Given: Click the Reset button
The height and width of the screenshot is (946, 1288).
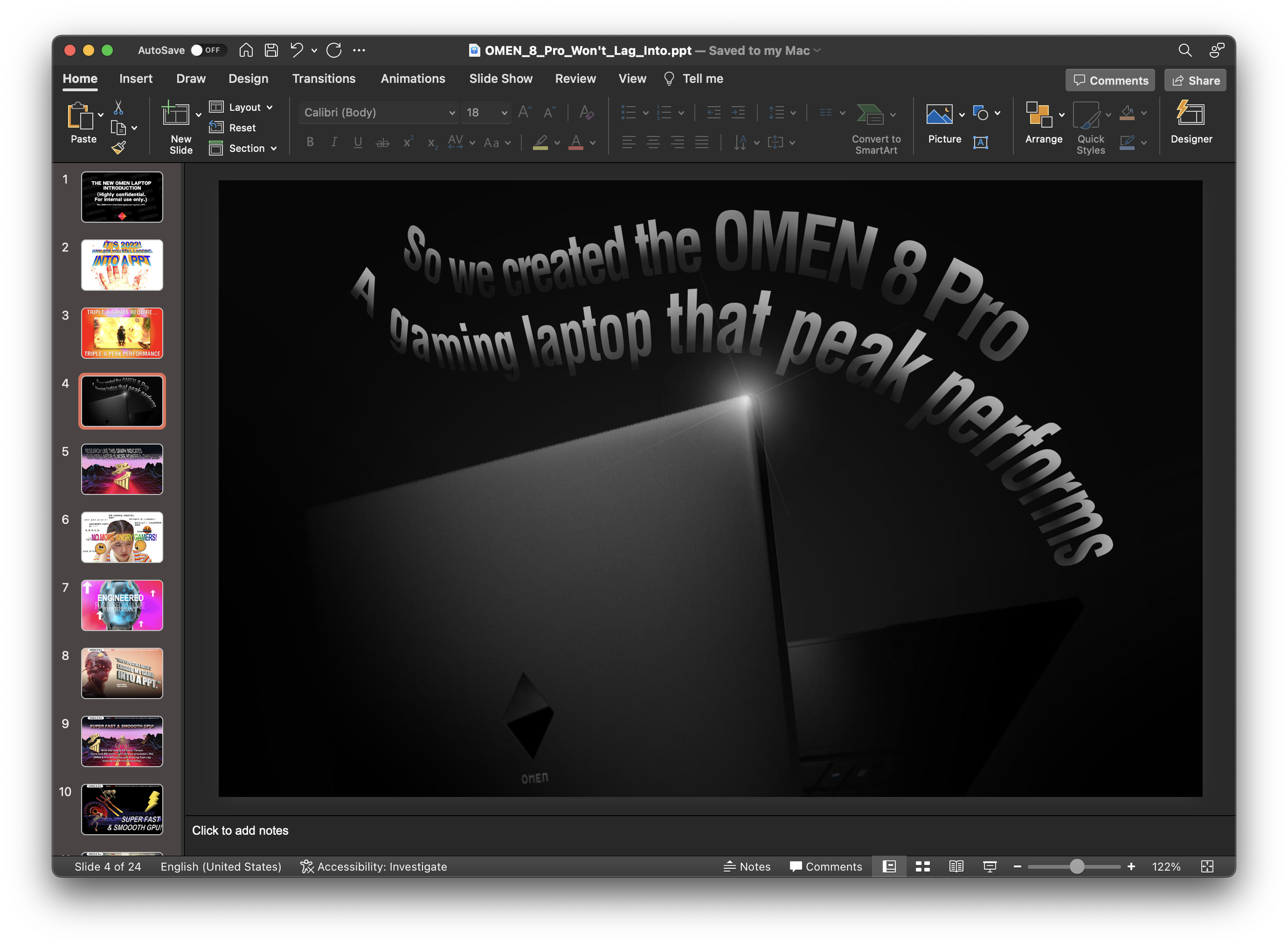Looking at the screenshot, I should point(233,128).
